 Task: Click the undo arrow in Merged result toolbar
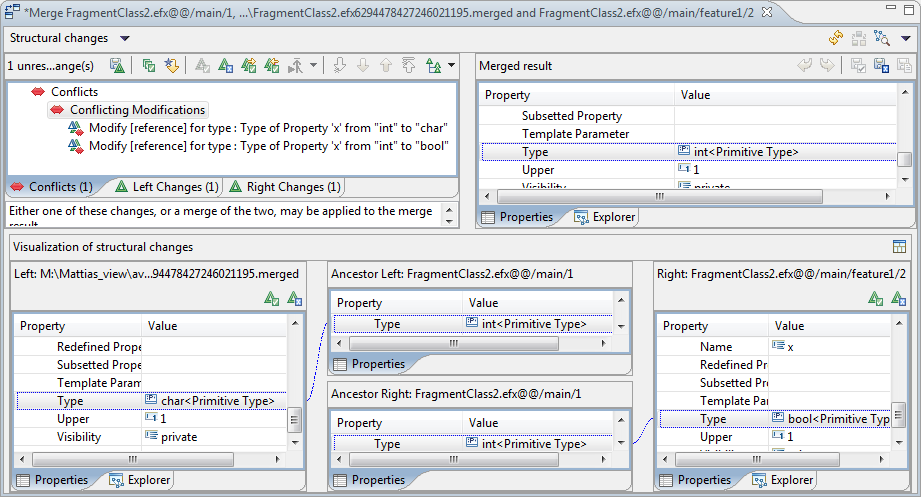click(x=805, y=65)
